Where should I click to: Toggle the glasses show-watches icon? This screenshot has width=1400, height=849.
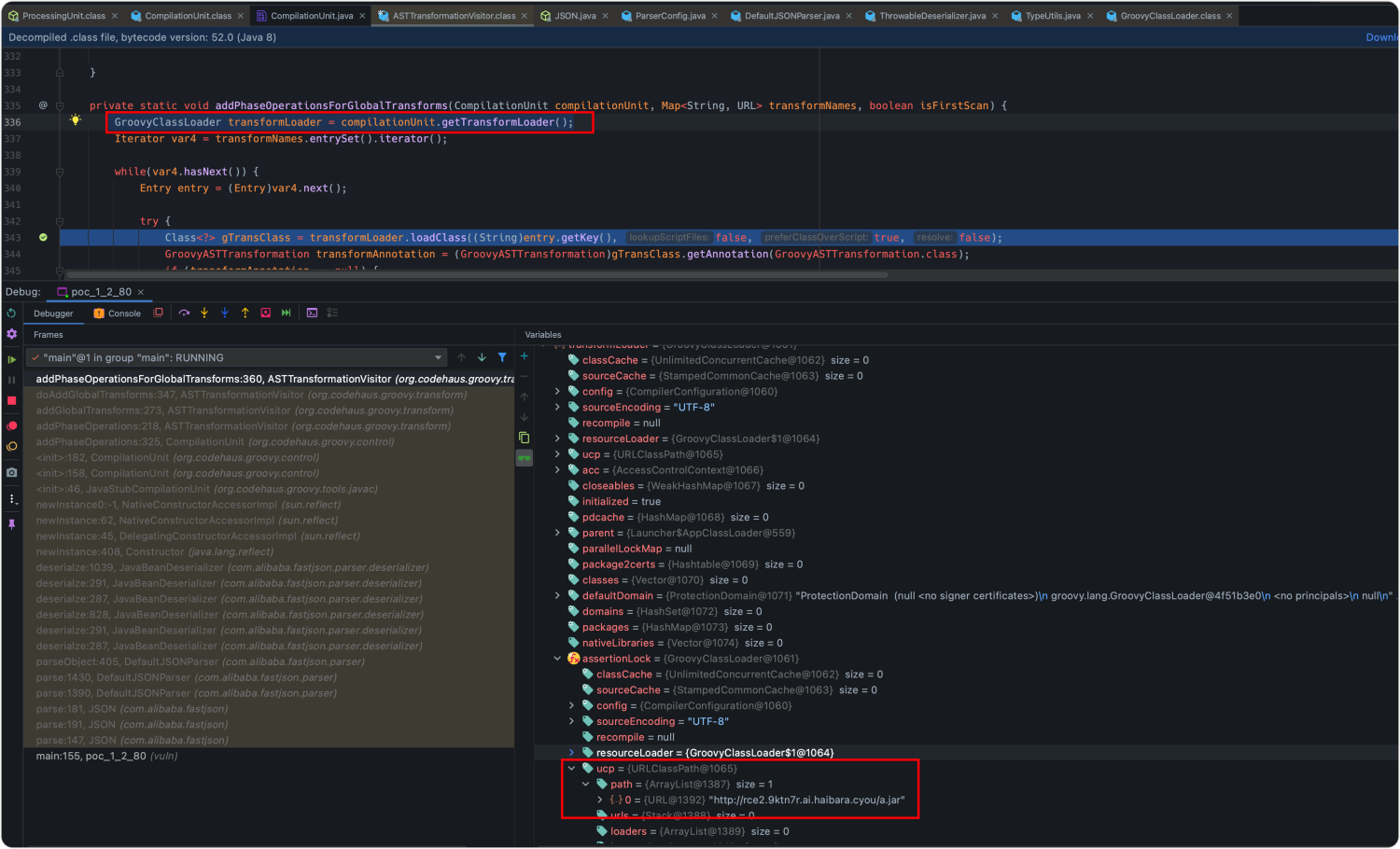525,458
